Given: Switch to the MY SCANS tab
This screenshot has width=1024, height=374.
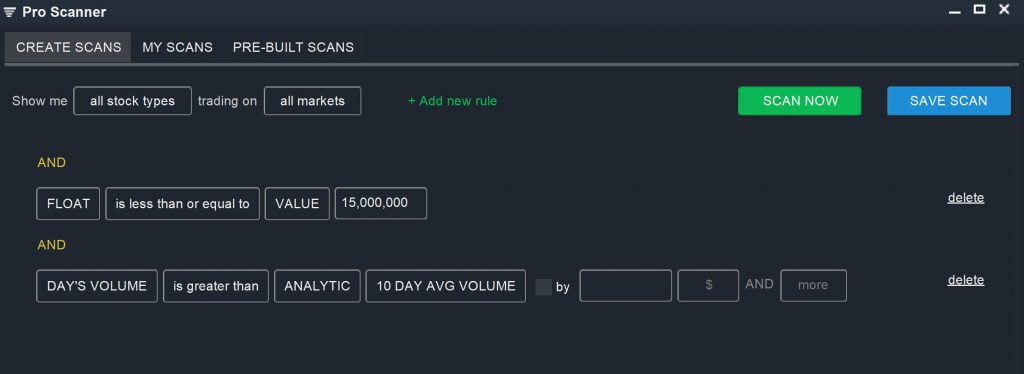Looking at the screenshot, I should [x=178, y=48].
